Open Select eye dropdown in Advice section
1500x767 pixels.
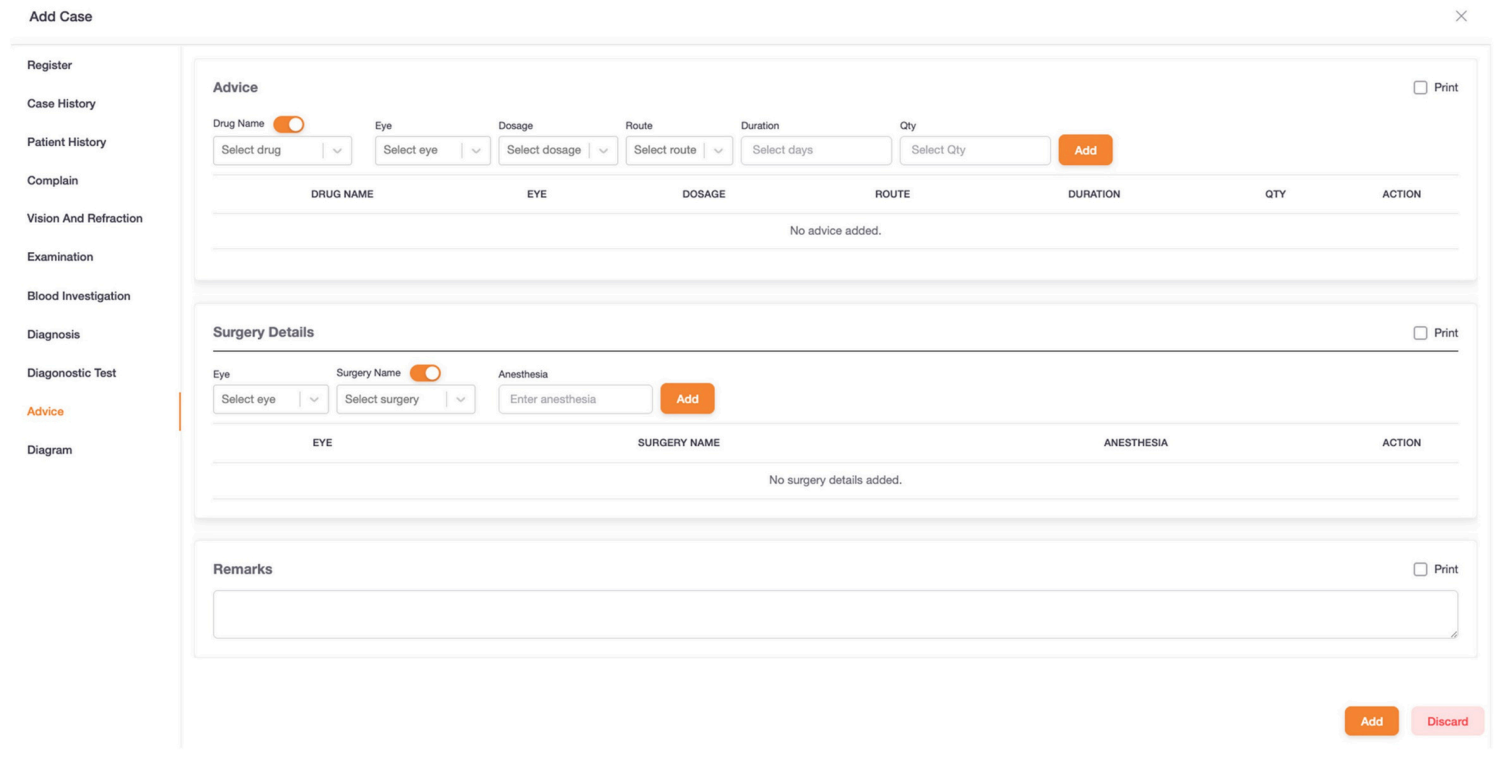(x=432, y=150)
